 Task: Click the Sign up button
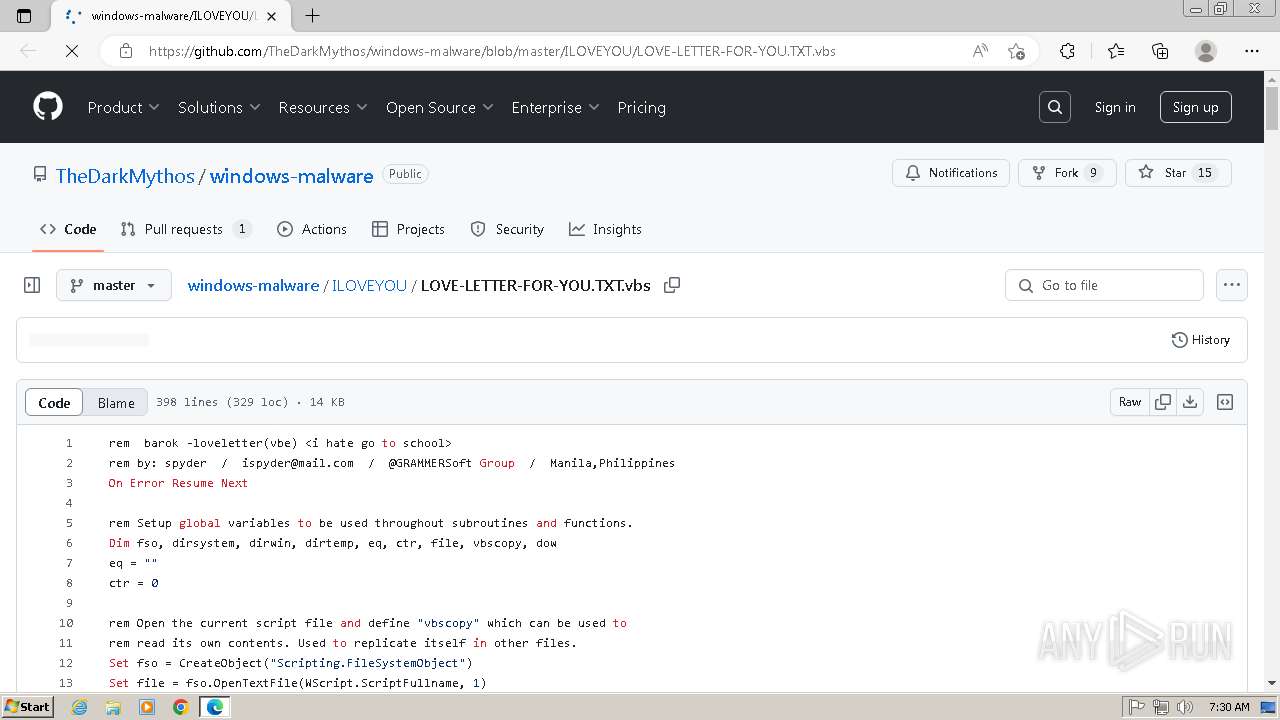pyautogui.click(x=1196, y=107)
